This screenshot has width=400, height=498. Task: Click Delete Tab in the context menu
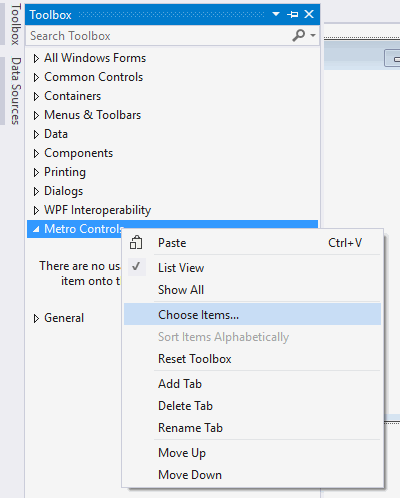pyautogui.click(x=253, y=406)
